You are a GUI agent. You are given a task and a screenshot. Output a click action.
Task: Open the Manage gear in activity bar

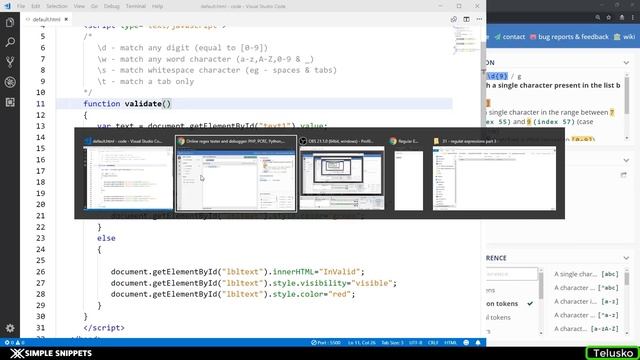[10, 328]
